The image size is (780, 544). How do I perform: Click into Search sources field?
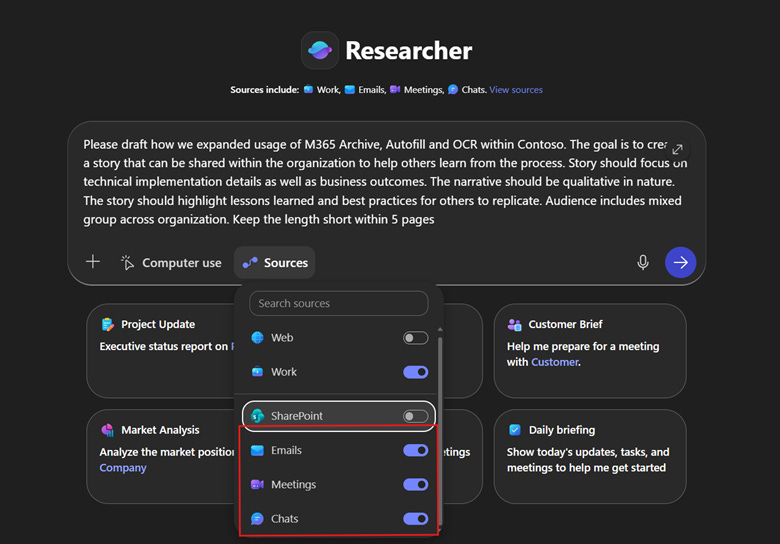[339, 303]
